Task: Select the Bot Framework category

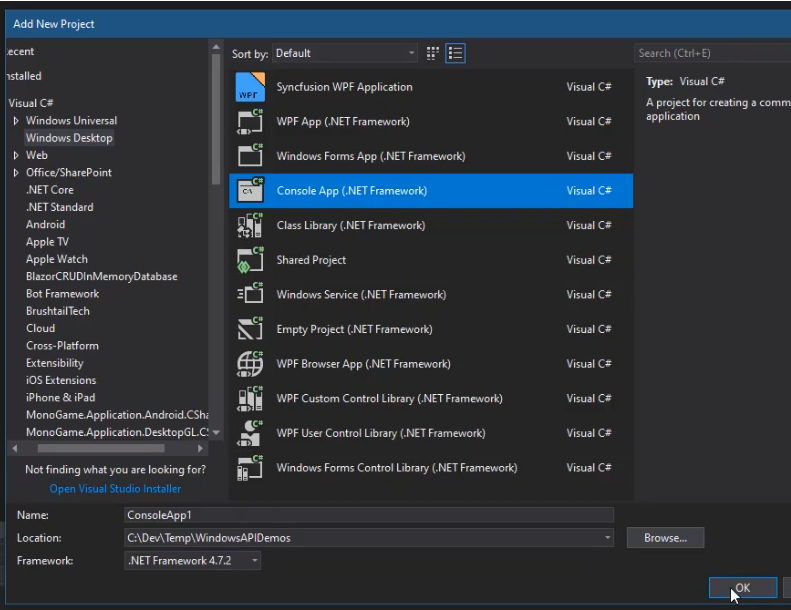Action: point(63,294)
